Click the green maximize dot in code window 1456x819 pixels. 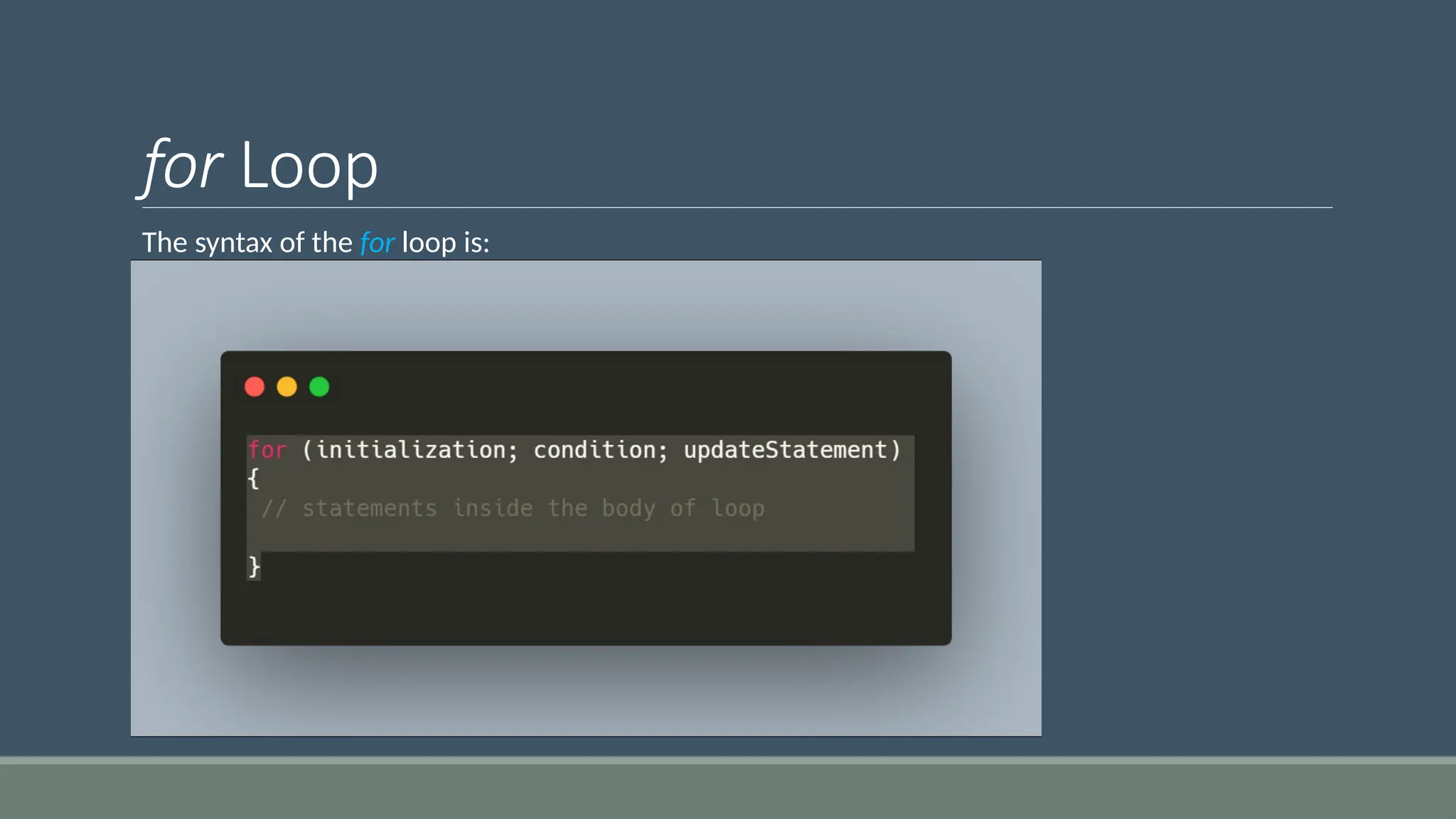pyautogui.click(x=319, y=387)
